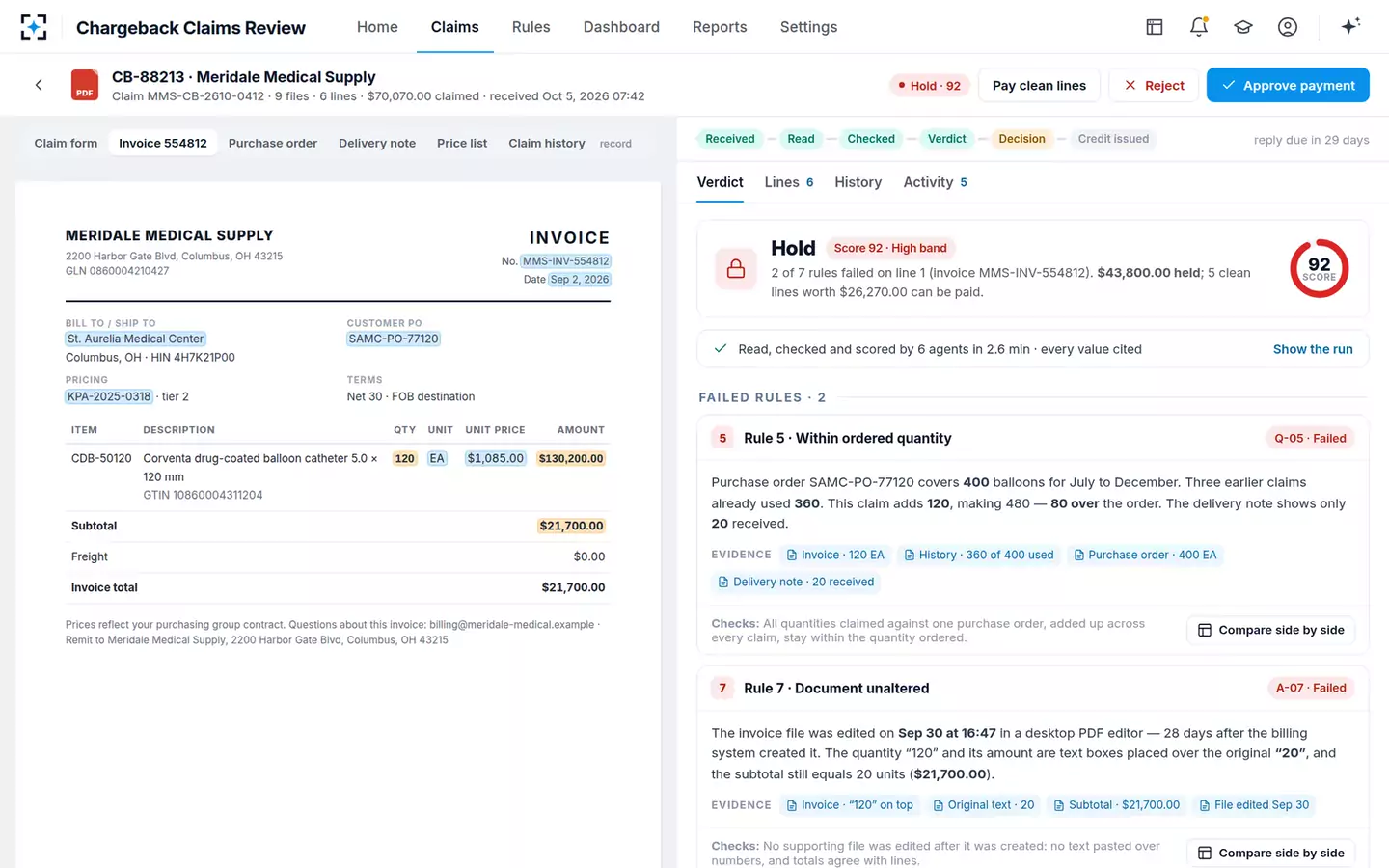This screenshot has width=1389, height=868.
Task: Open the Dashboard menu
Action: point(621,27)
